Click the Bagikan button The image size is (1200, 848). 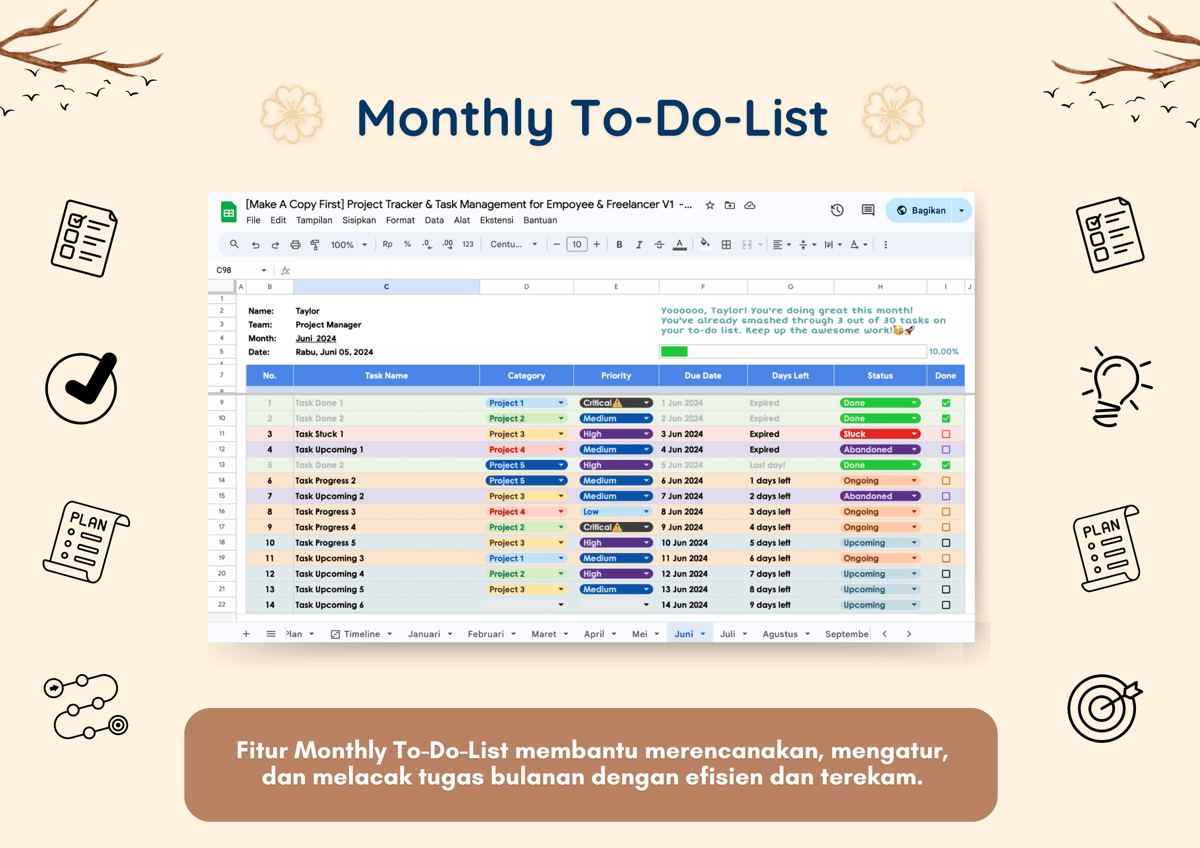coord(926,210)
